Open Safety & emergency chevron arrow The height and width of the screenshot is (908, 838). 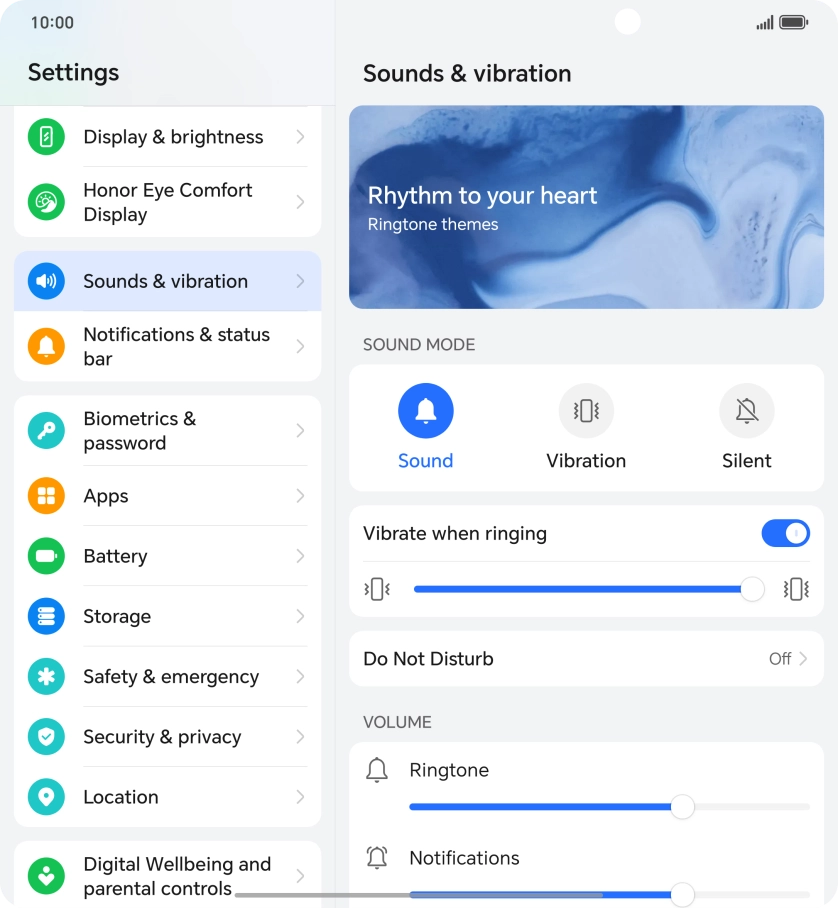pyautogui.click(x=300, y=676)
